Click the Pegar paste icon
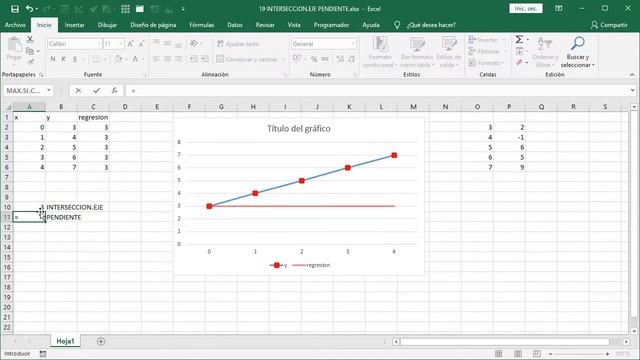 [14, 45]
